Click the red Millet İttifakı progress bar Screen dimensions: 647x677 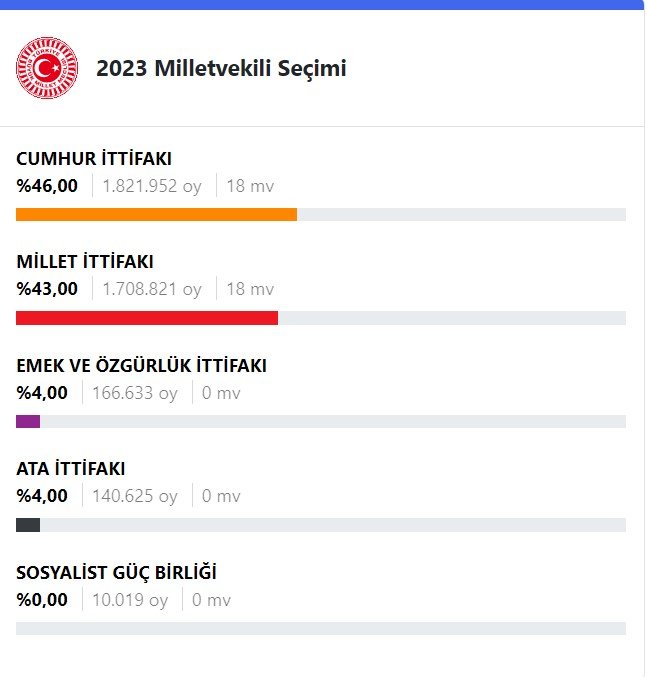146,318
